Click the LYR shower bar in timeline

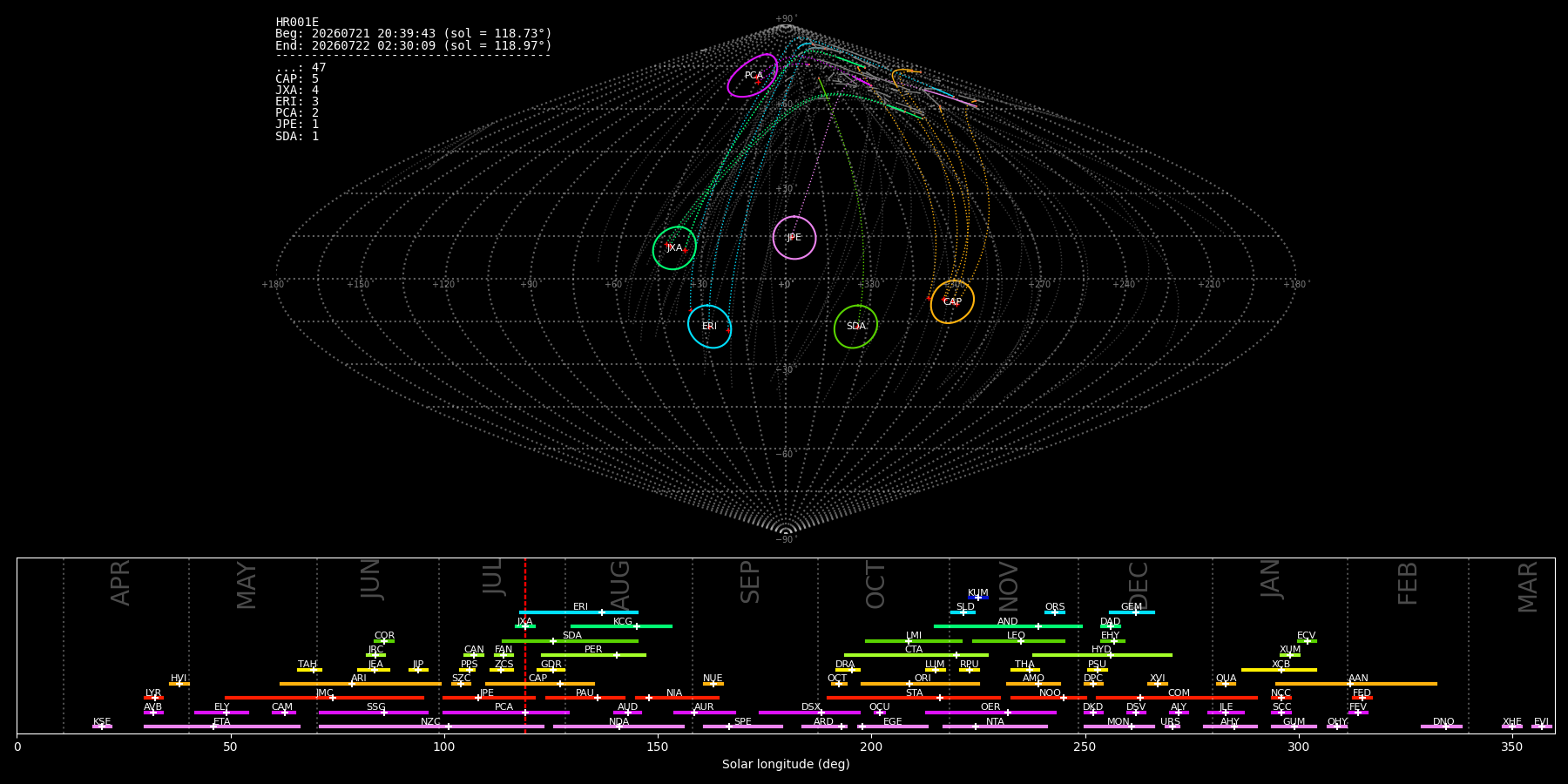[x=153, y=698]
